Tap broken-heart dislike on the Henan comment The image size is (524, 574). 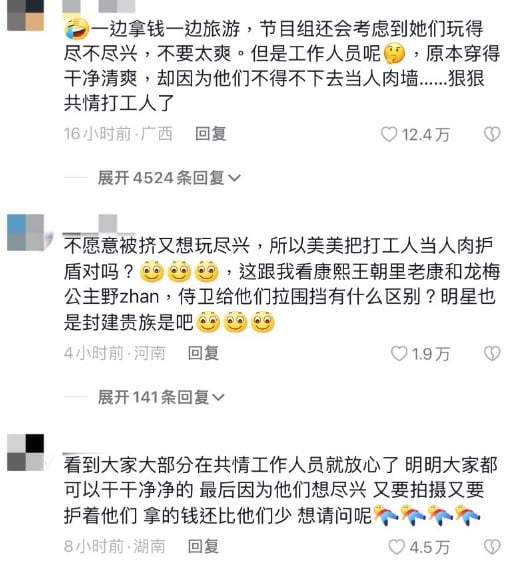(x=492, y=353)
